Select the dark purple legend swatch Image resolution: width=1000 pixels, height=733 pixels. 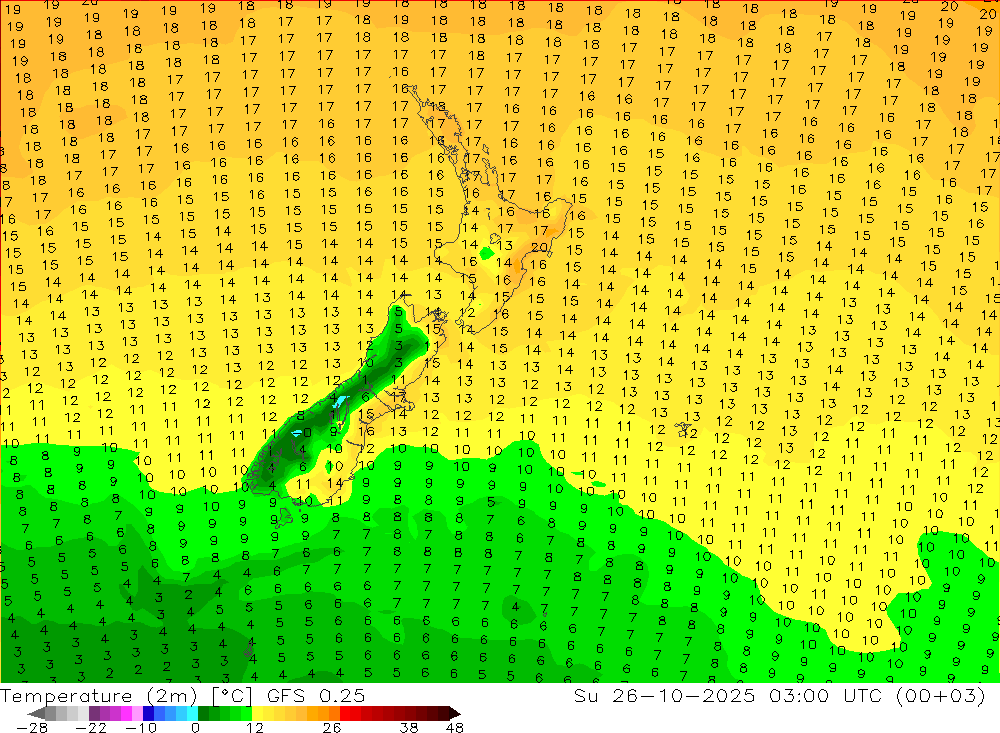click(94, 713)
